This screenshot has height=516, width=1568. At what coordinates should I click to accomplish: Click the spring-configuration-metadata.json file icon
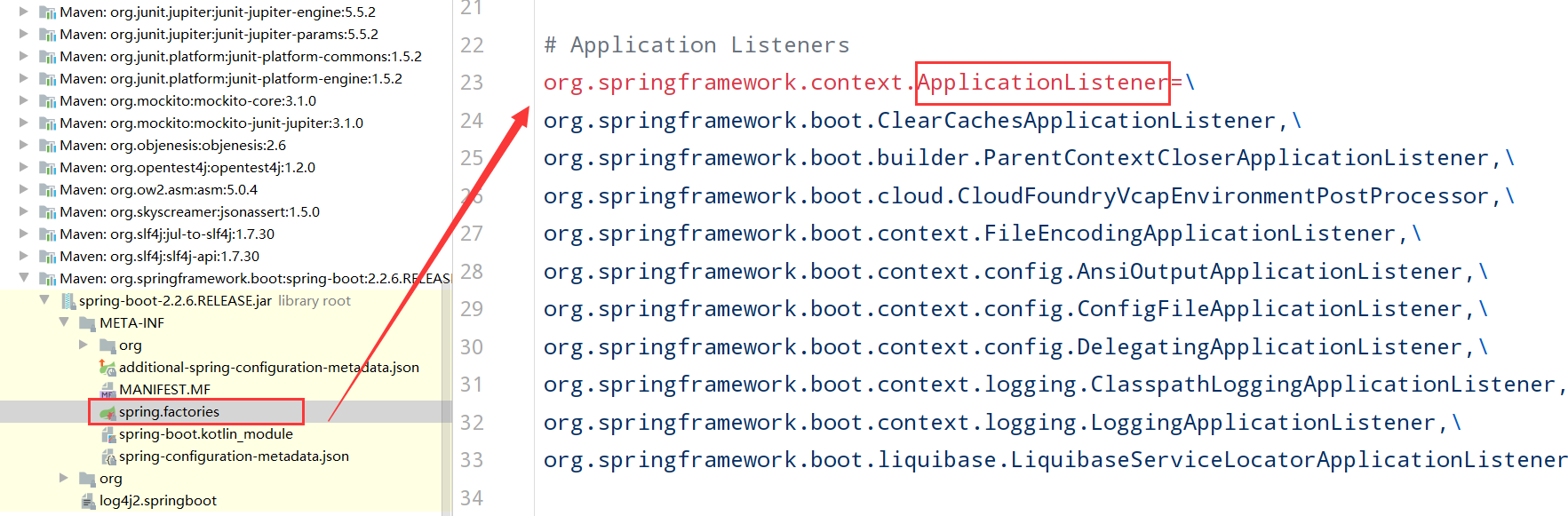107,456
